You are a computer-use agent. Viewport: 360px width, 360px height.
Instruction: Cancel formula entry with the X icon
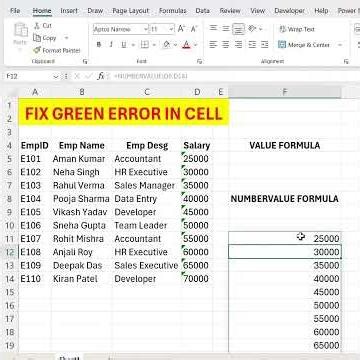coord(77,77)
